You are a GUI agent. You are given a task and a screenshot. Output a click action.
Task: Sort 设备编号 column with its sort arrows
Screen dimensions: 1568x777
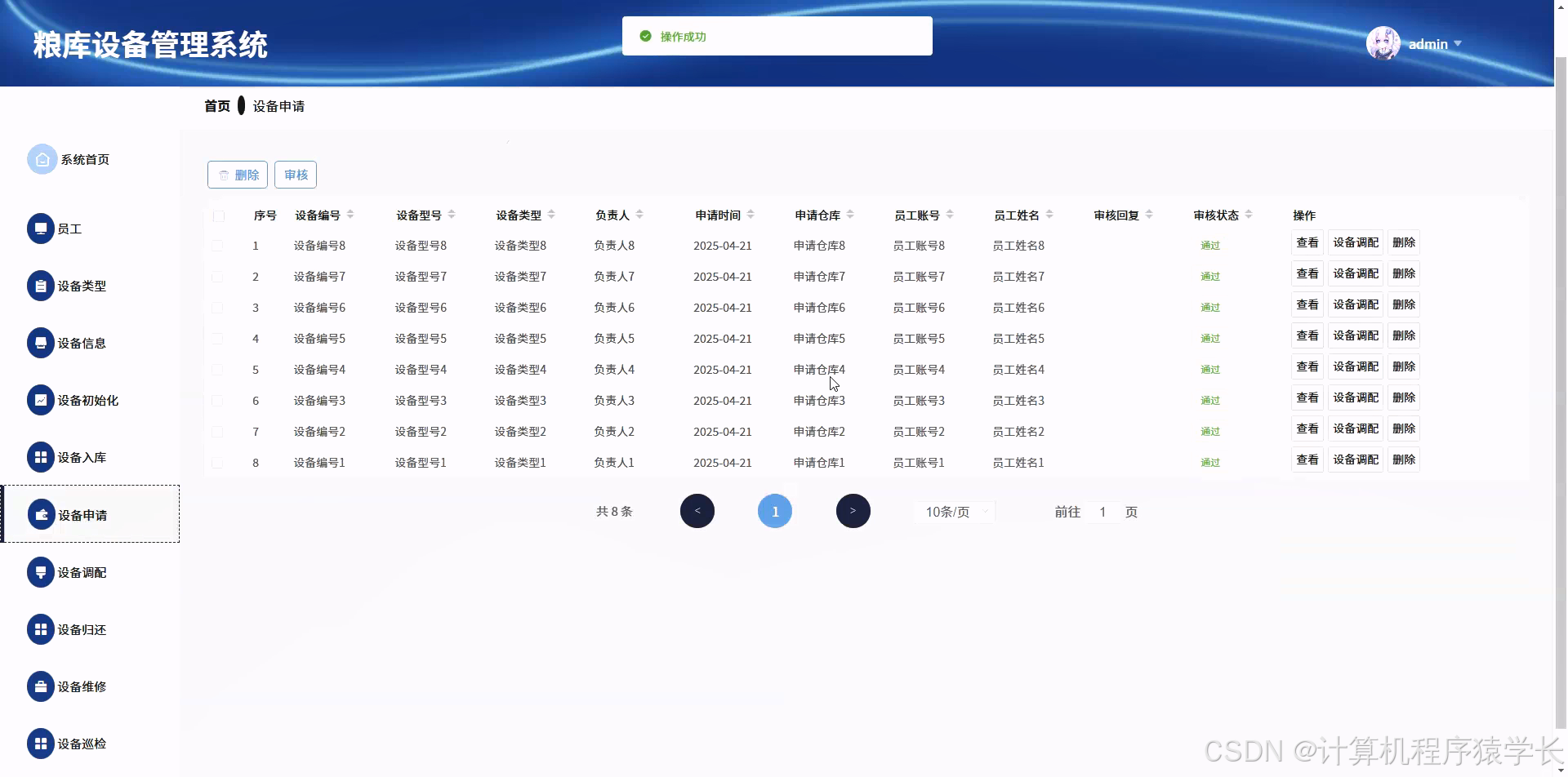[x=350, y=215]
